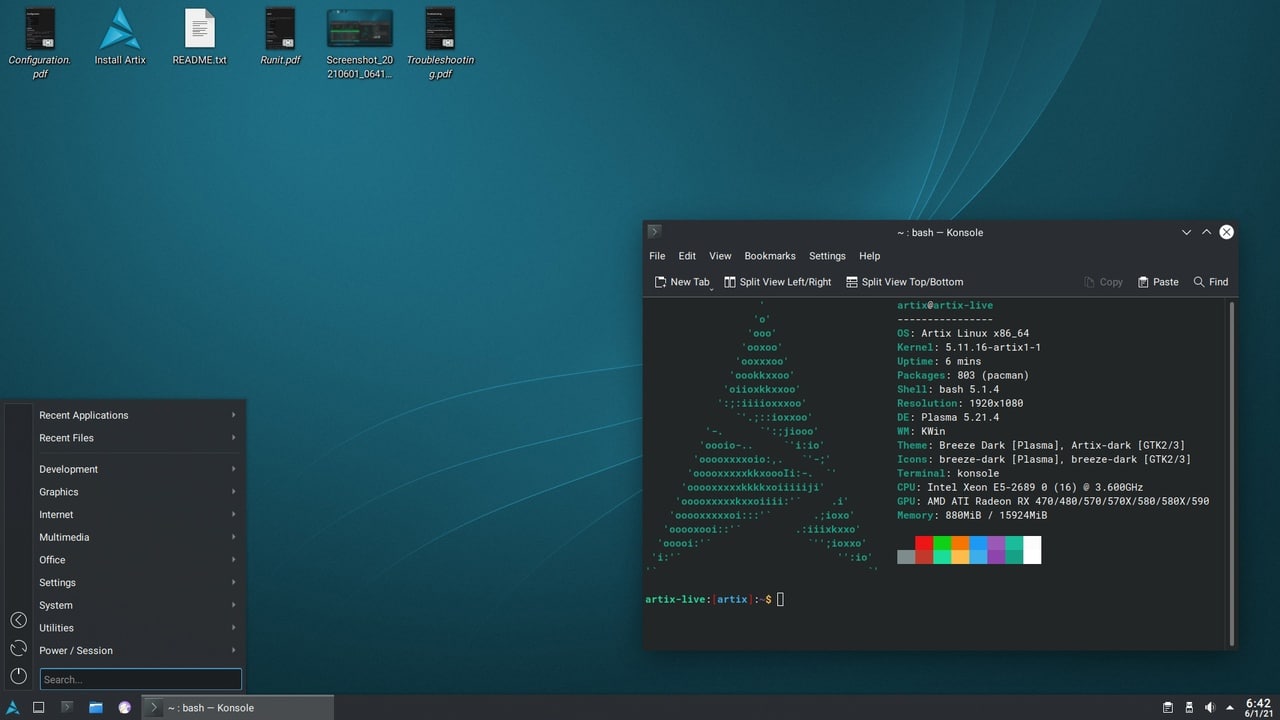Click the Konsole window icon in the title bar
Image resolution: width=1280 pixels, height=720 pixels.
click(654, 232)
